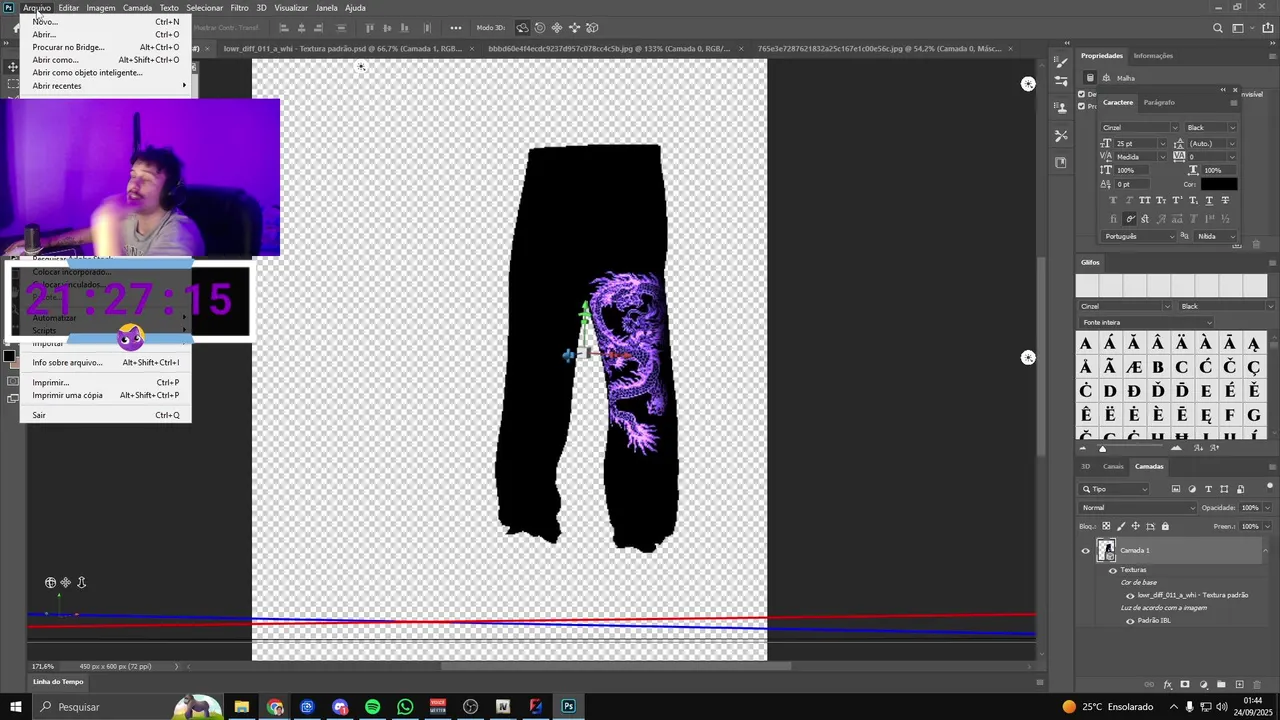
Task: Apply Subscript text style icon
Action: [1193, 200]
